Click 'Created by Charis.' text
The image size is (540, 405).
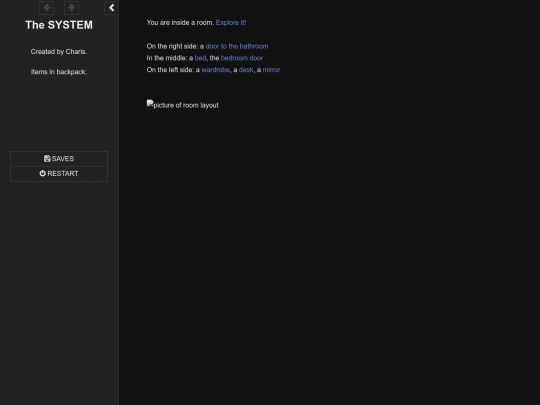point(59,52)
